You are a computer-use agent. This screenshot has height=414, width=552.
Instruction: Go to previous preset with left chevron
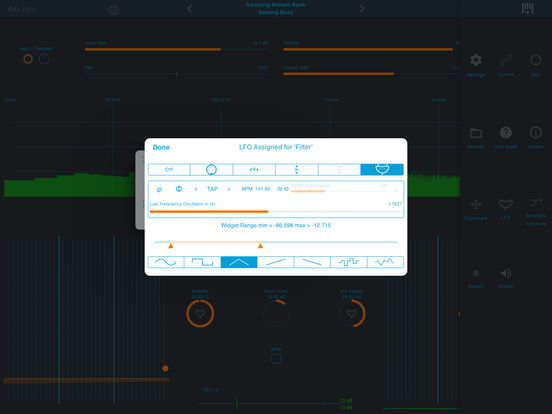[190, 8]
